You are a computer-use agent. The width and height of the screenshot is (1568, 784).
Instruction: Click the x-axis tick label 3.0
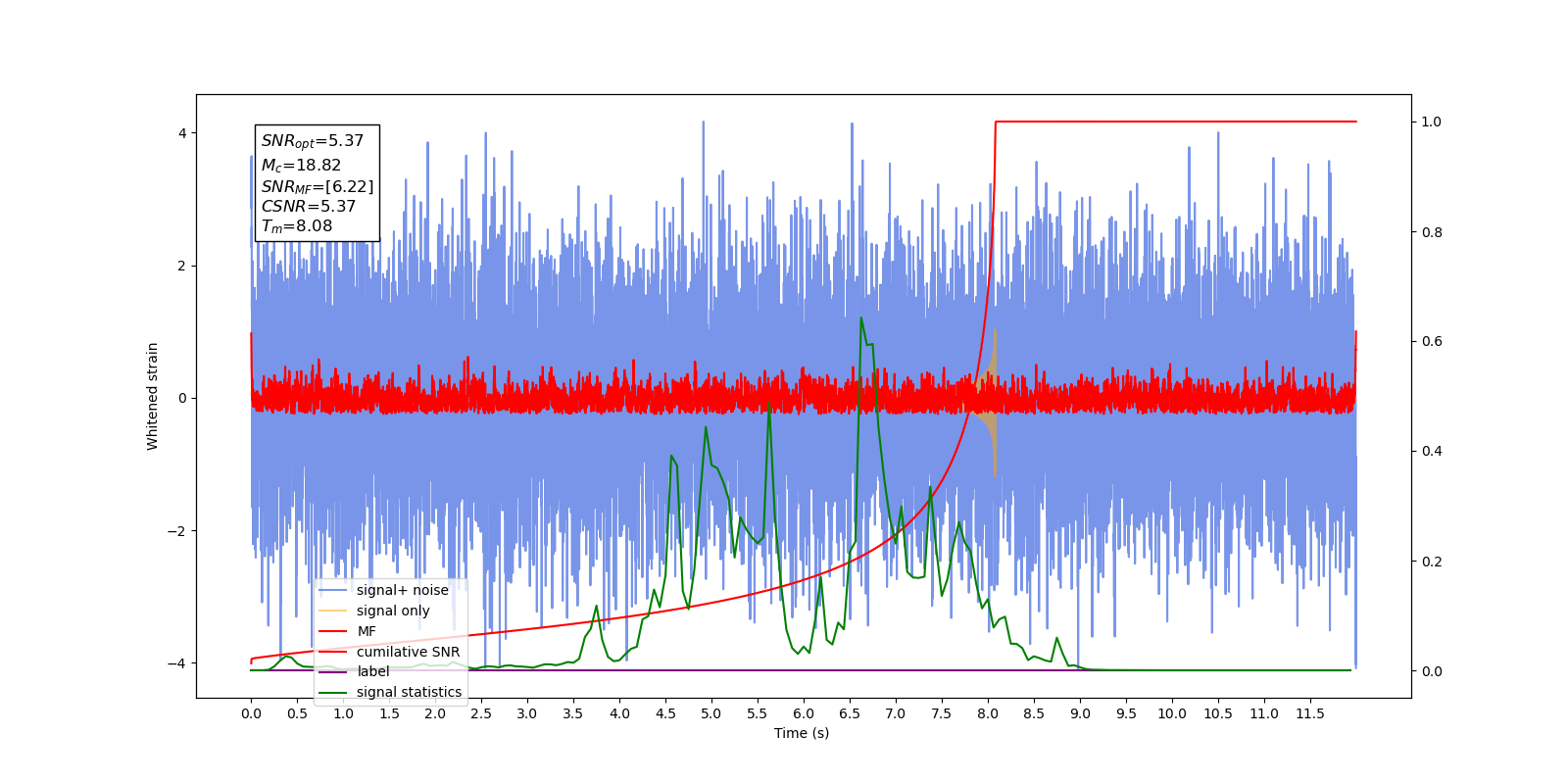coord(527,713)
